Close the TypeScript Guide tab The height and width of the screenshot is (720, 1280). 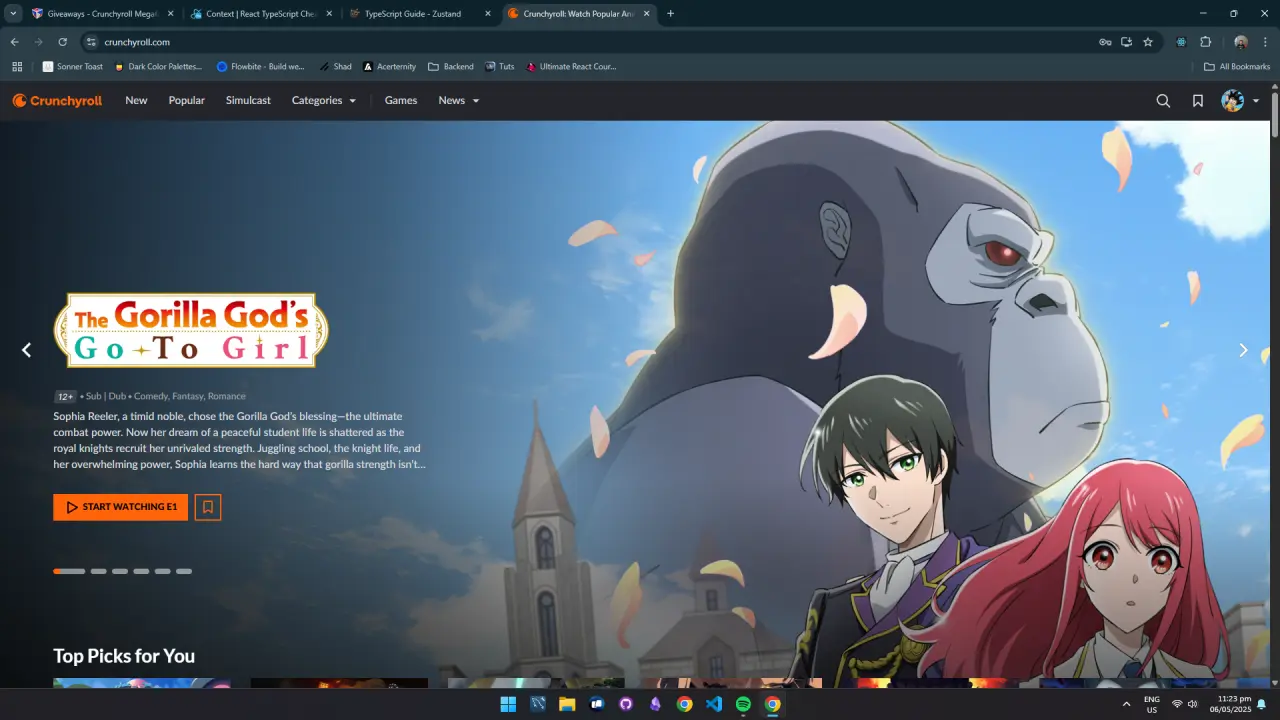pyautogui.click(x=488, y=14)
